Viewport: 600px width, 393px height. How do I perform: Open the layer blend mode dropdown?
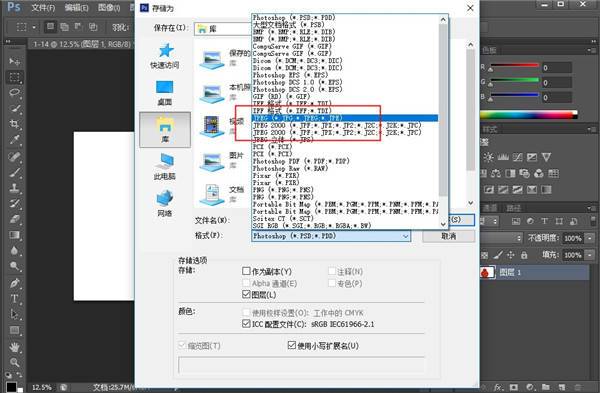coord(501,238)
